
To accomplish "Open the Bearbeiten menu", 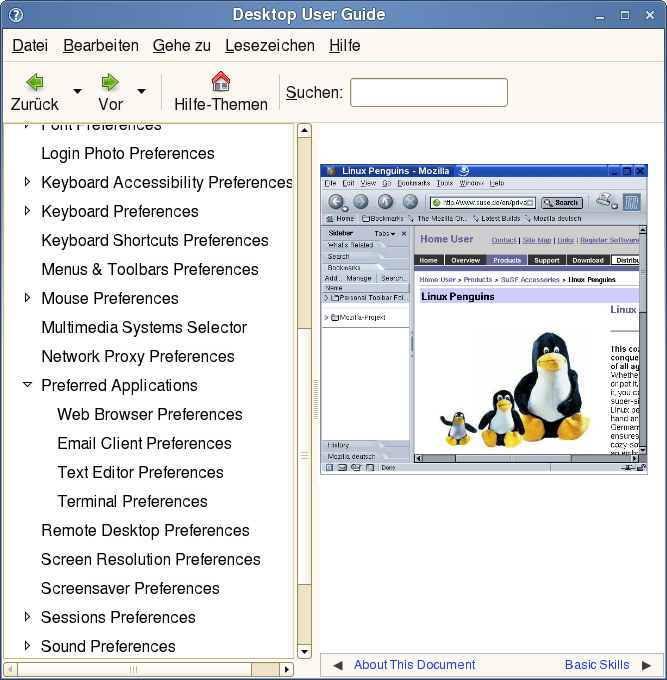I will pos(101,46).
